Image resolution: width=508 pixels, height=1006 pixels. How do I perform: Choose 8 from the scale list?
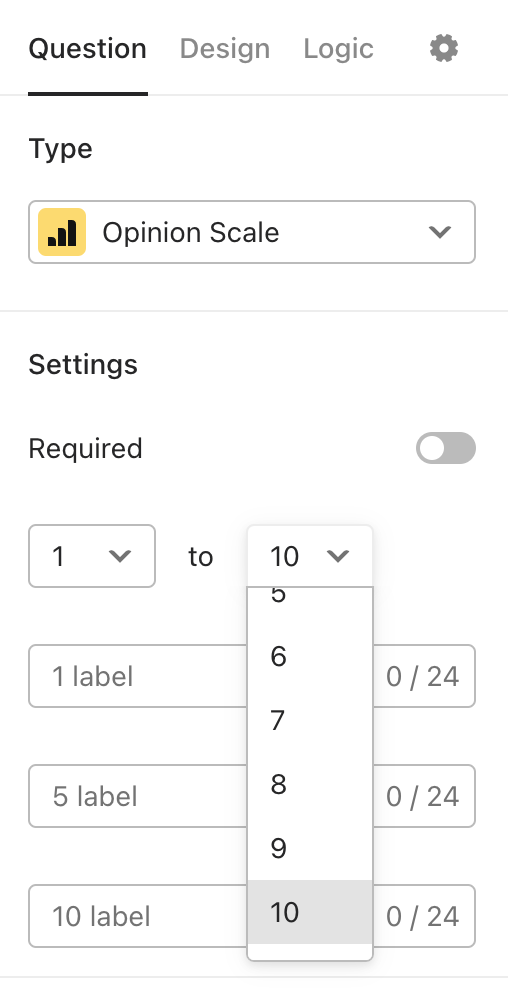310,784
